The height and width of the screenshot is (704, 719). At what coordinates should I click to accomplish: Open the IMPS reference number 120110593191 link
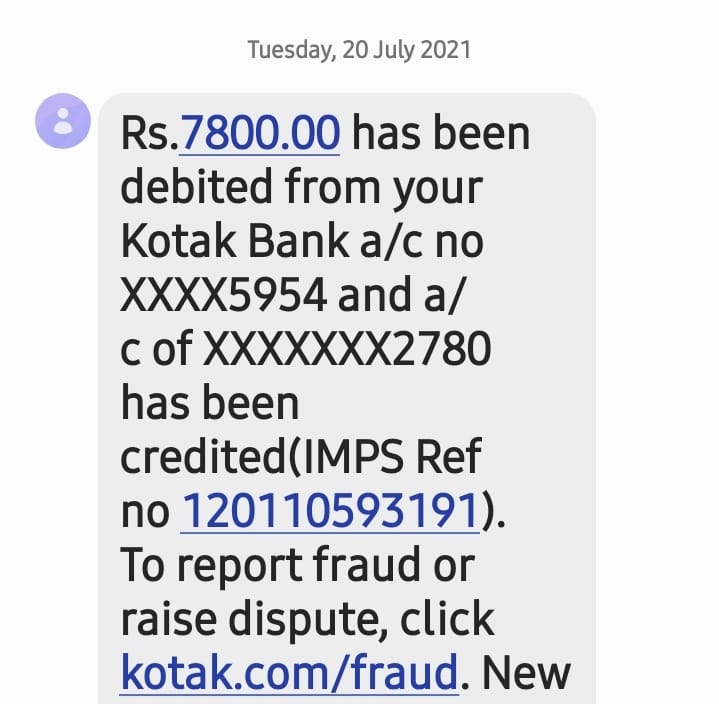[330, 510]
